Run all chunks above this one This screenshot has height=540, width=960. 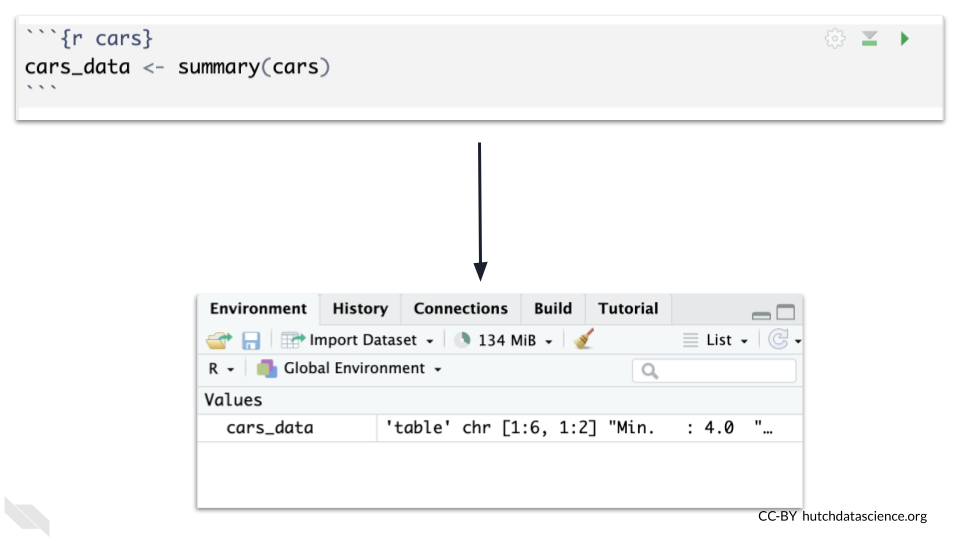(870, 39)
